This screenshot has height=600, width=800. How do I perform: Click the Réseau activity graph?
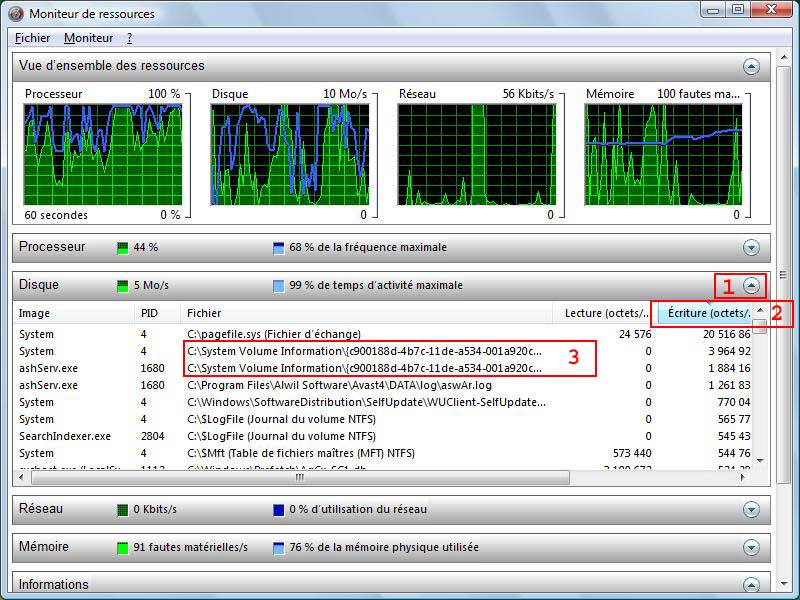476,154
